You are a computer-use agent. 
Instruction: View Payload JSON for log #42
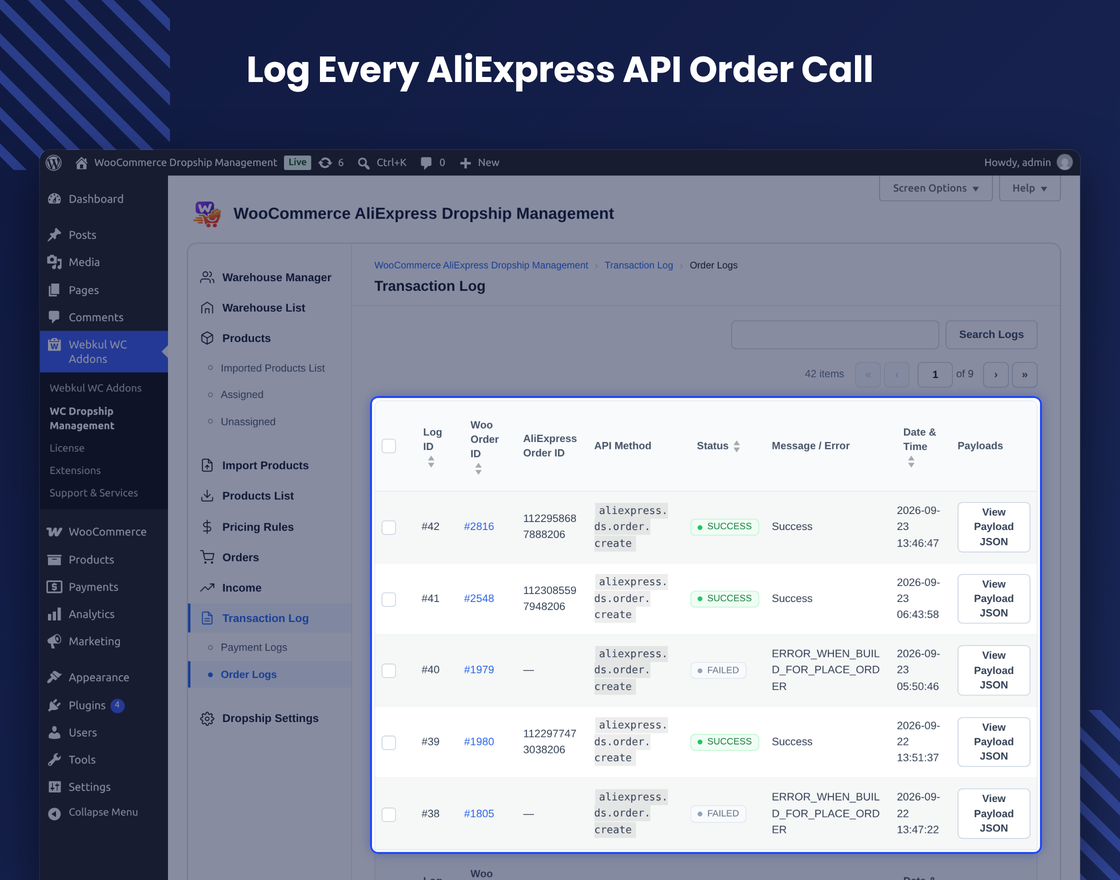[993, 527]
